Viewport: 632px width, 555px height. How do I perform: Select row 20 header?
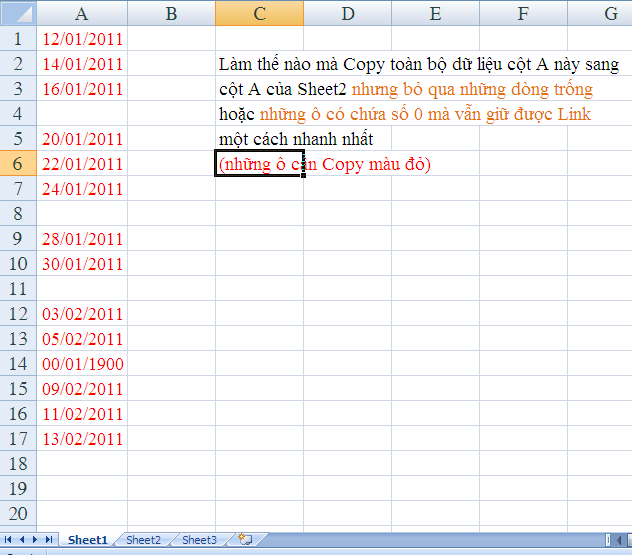tap(18, 513)
